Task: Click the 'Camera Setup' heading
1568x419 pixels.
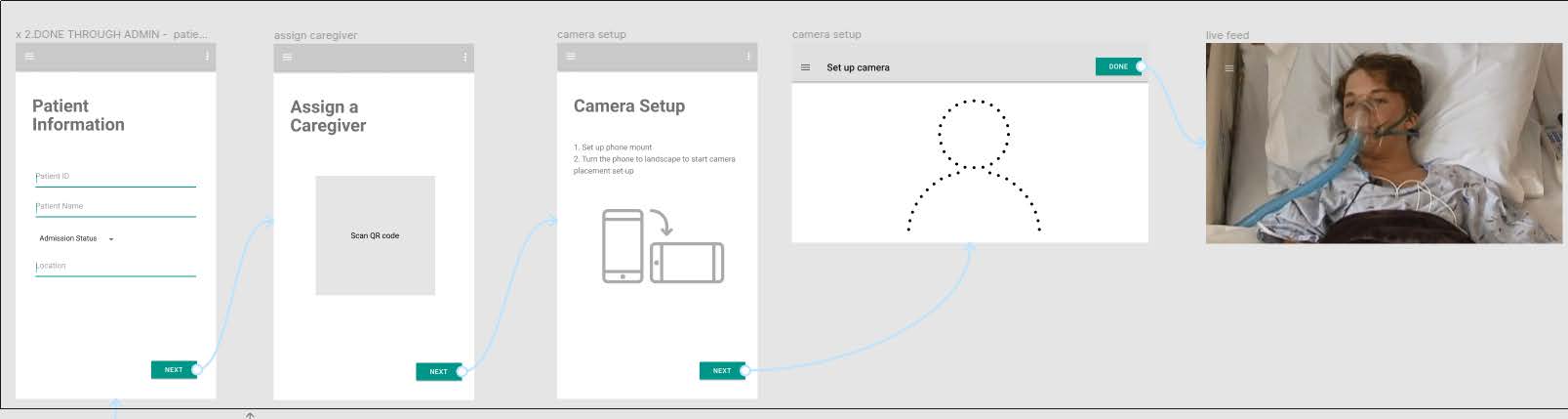Action: click(x=629, y=106)
